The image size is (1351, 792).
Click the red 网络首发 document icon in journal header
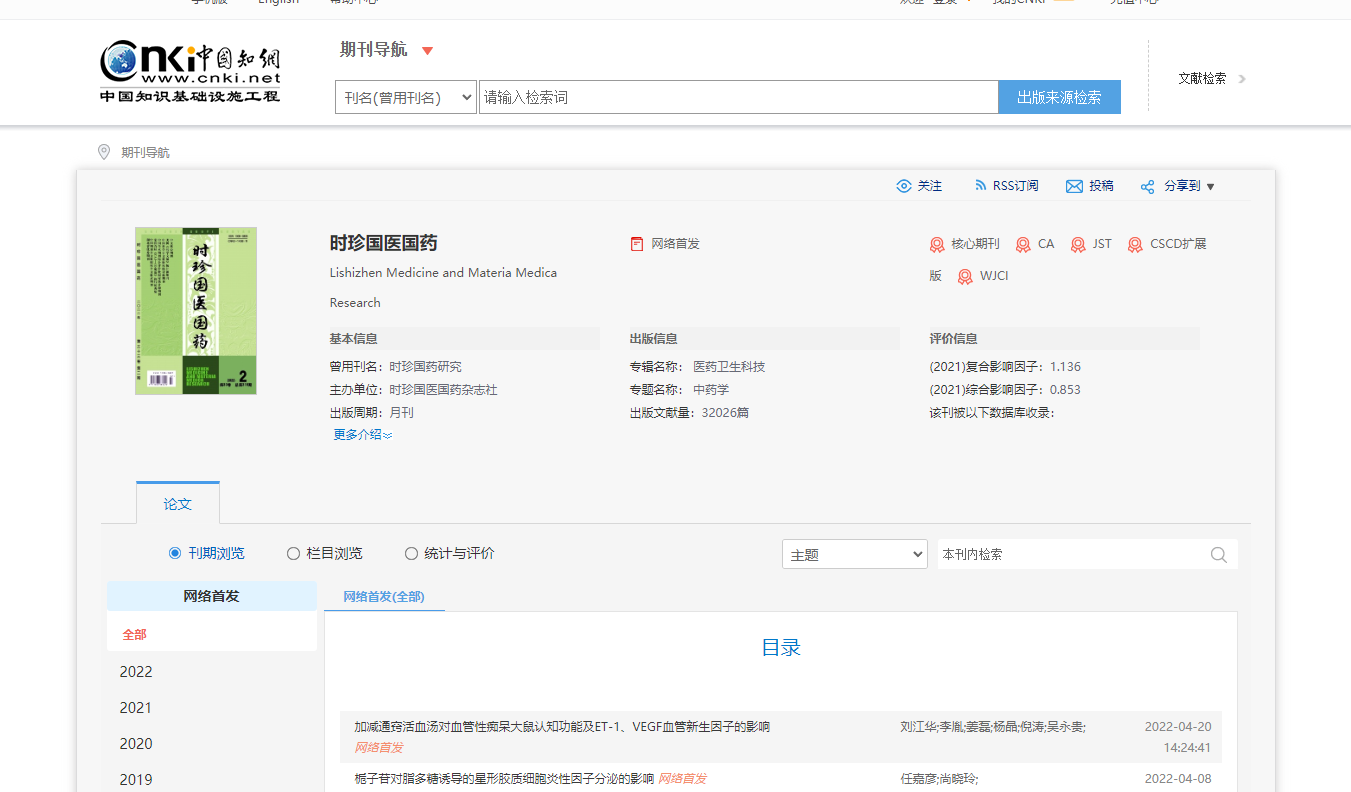tap(637, 244)
